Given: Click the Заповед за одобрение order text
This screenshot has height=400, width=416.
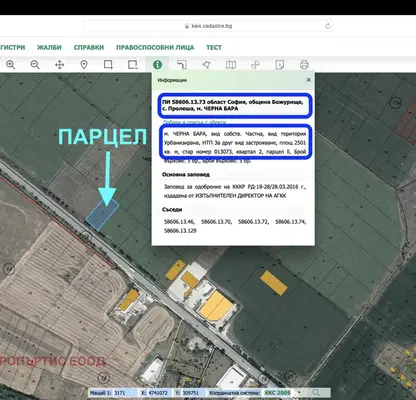Looking at the screenshot, I should click(x=235, y=191).
